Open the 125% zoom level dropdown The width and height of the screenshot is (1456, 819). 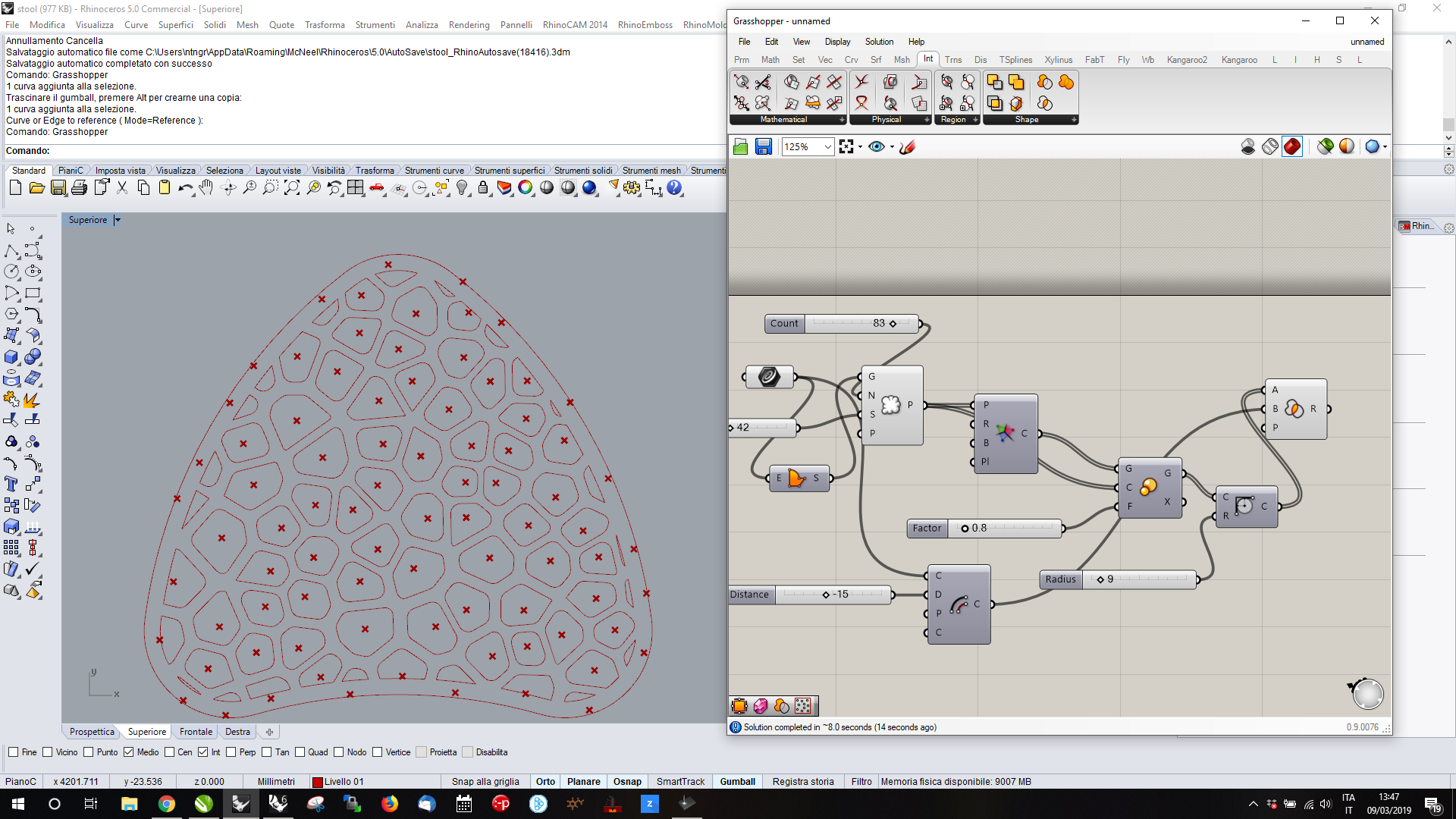827,147
